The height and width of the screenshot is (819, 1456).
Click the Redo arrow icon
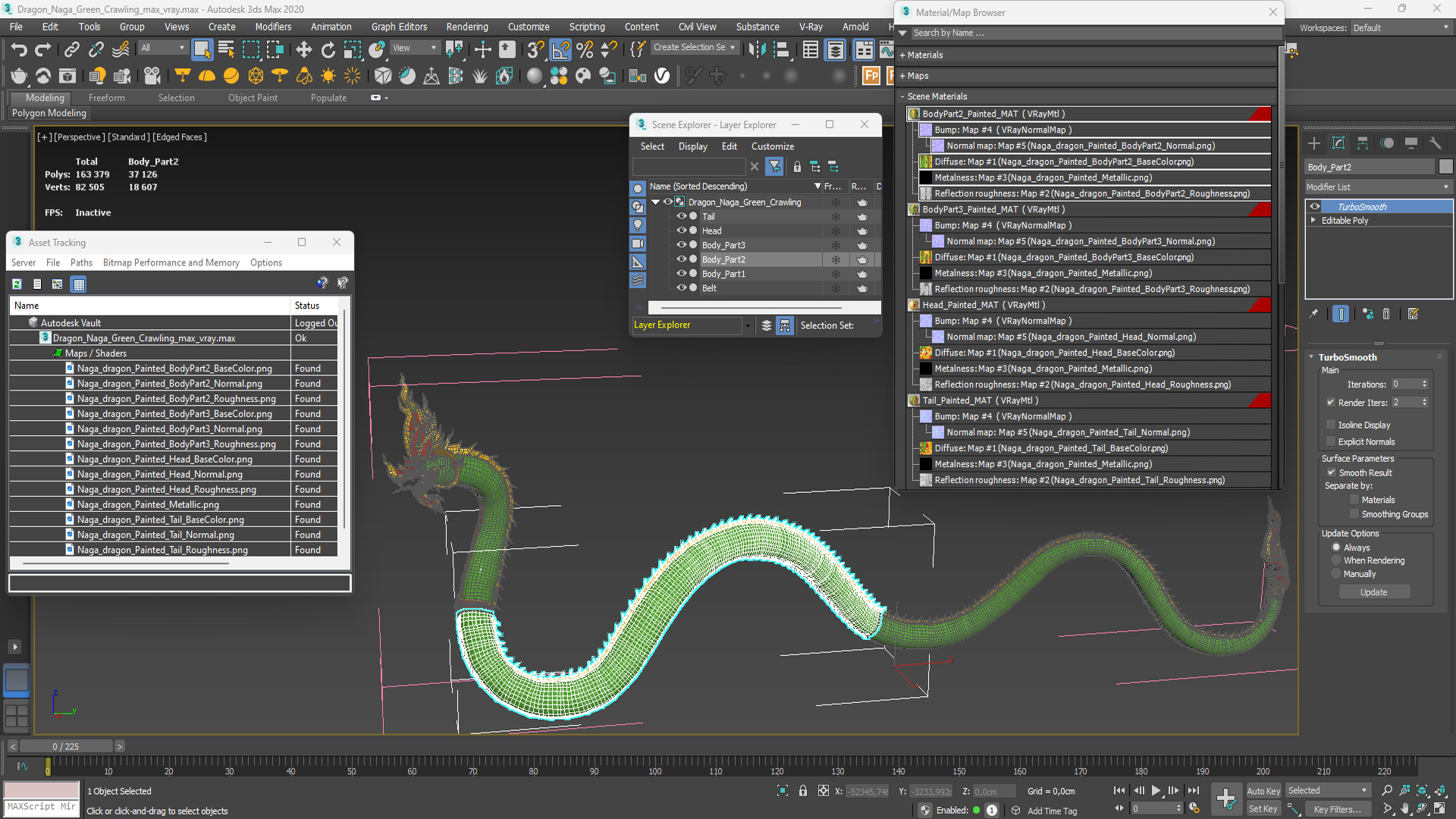(43, 50)
